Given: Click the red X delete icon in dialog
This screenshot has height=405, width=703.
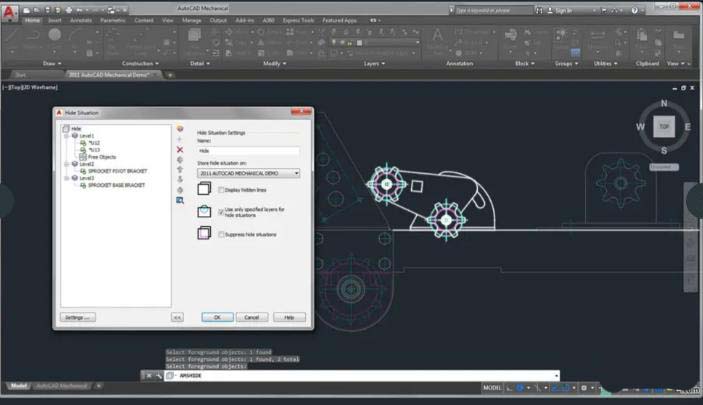Looking at the screenshot, I should [x=180, y=149].
